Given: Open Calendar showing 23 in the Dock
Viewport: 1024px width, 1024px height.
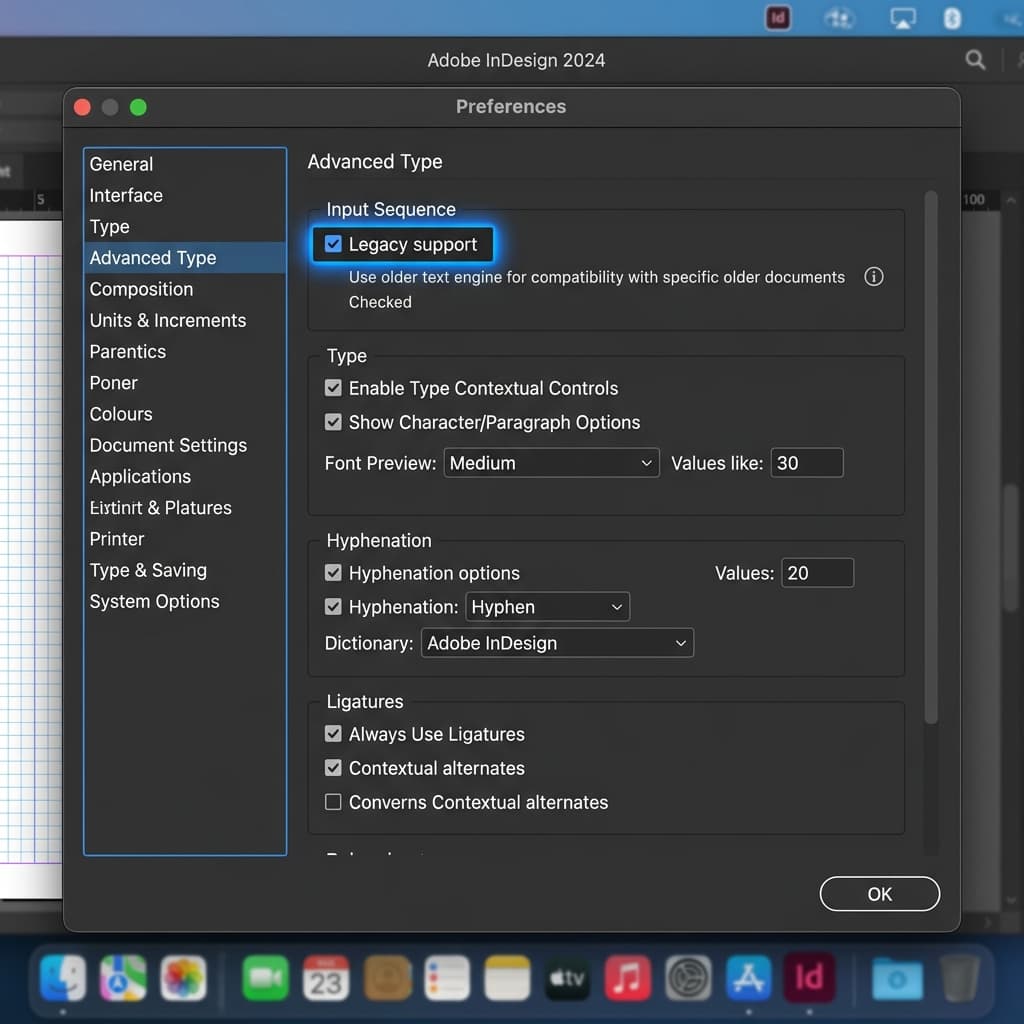Looking at the screenshot, I should [x=326, y=978].
